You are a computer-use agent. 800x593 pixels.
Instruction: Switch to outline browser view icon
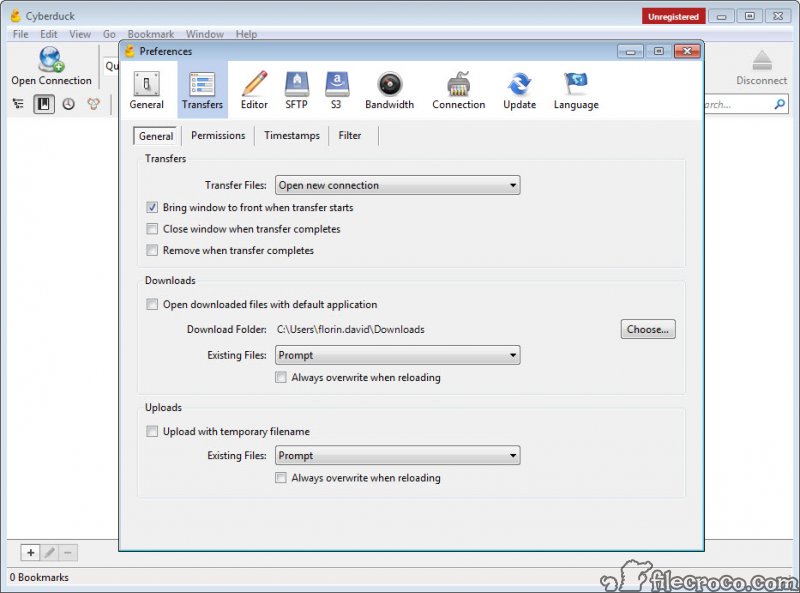pos(18,104)
